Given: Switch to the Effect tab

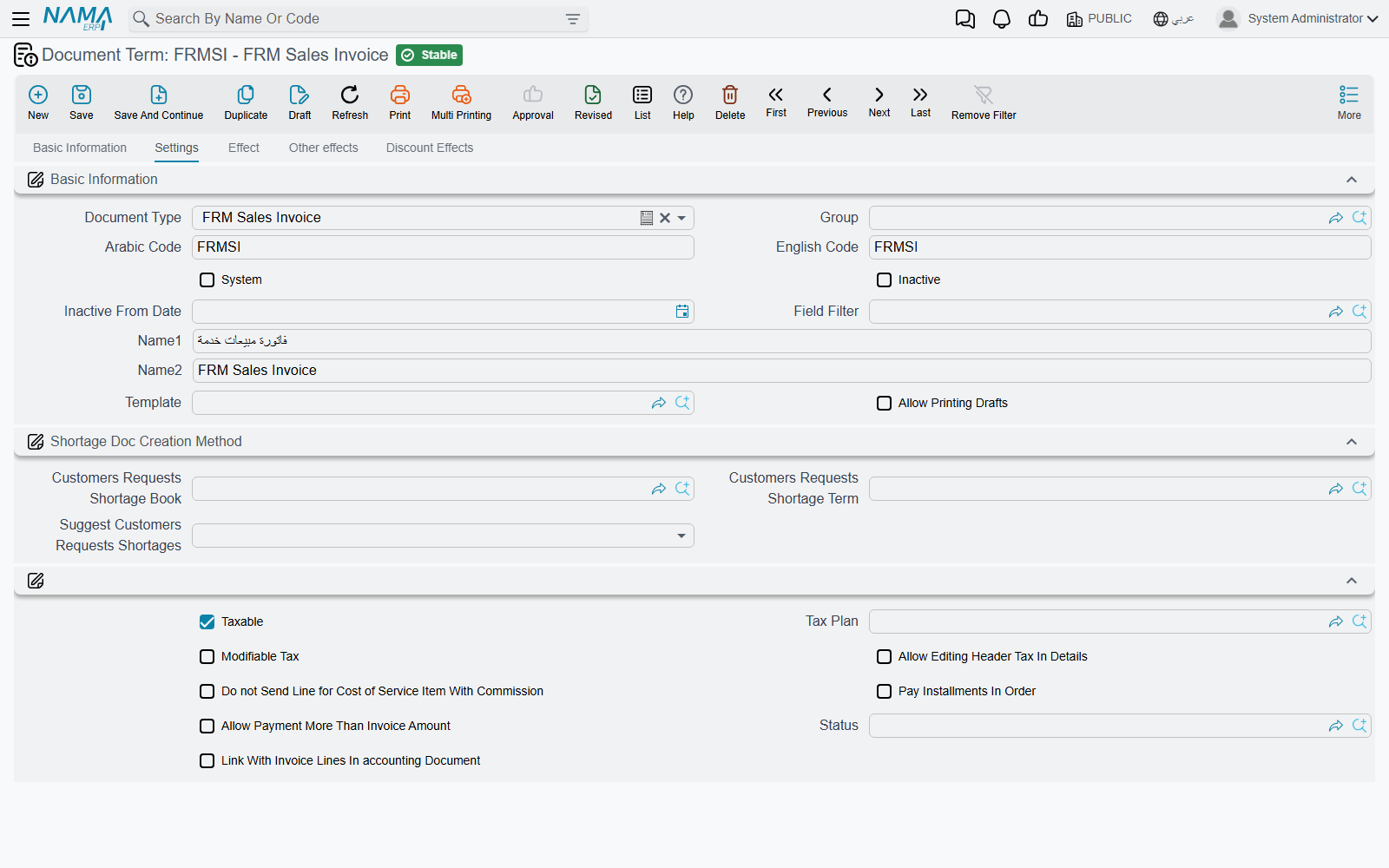Looking at the screenshot, I should tap(244, 148).
